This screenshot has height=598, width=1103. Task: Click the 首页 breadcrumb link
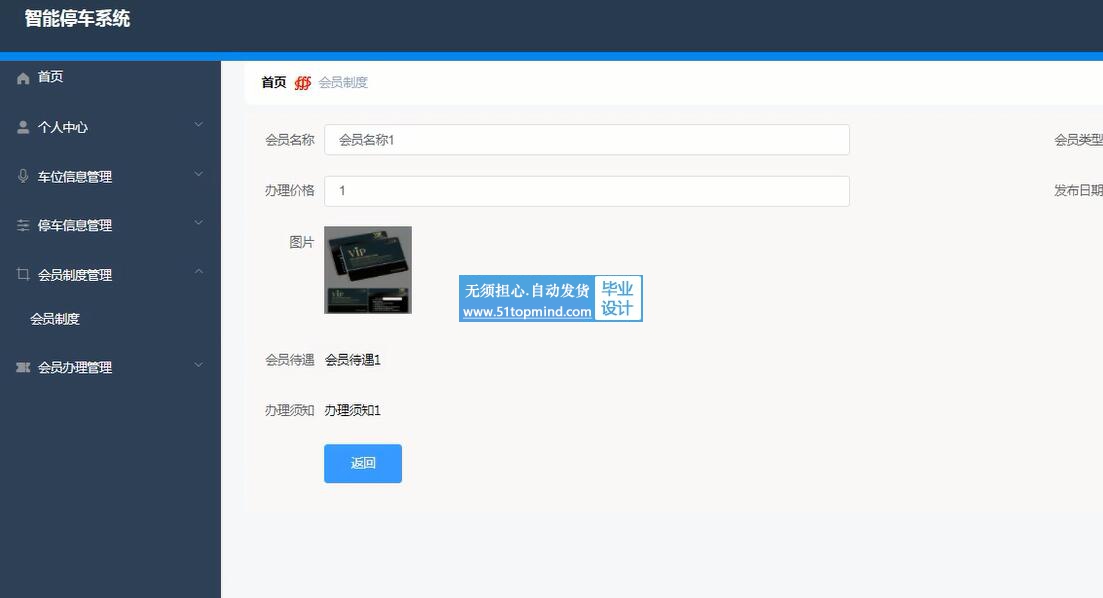coord(274,83)
